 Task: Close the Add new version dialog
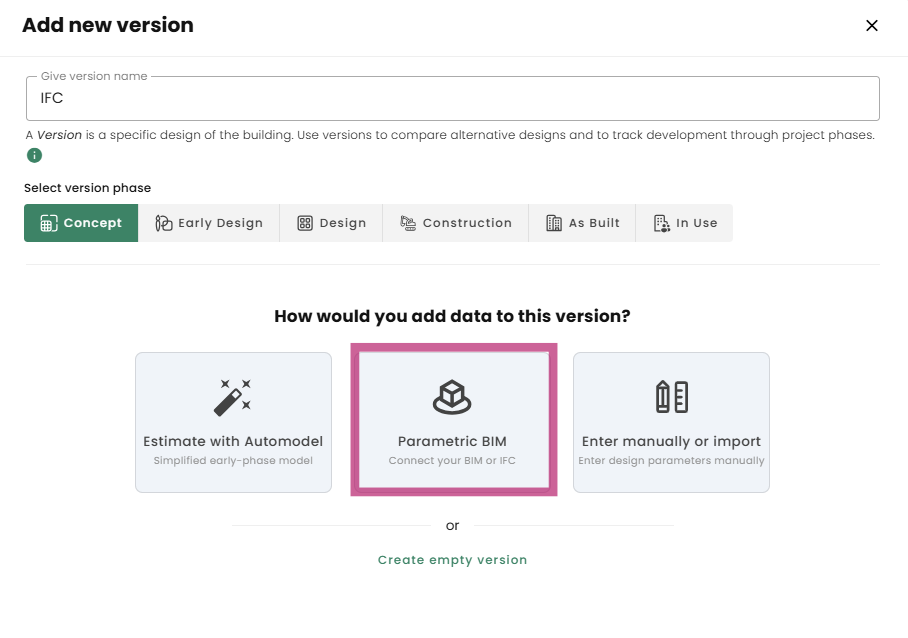(871, 26)
